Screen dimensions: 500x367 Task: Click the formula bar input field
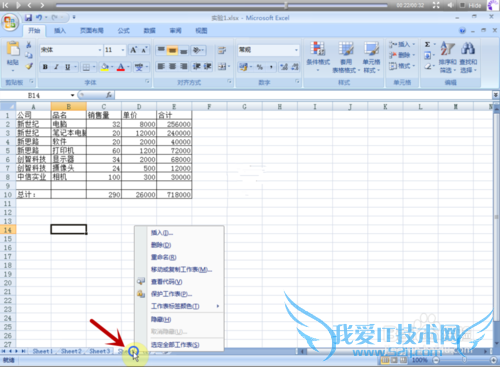pyautogui.click(x=303, y=95)
